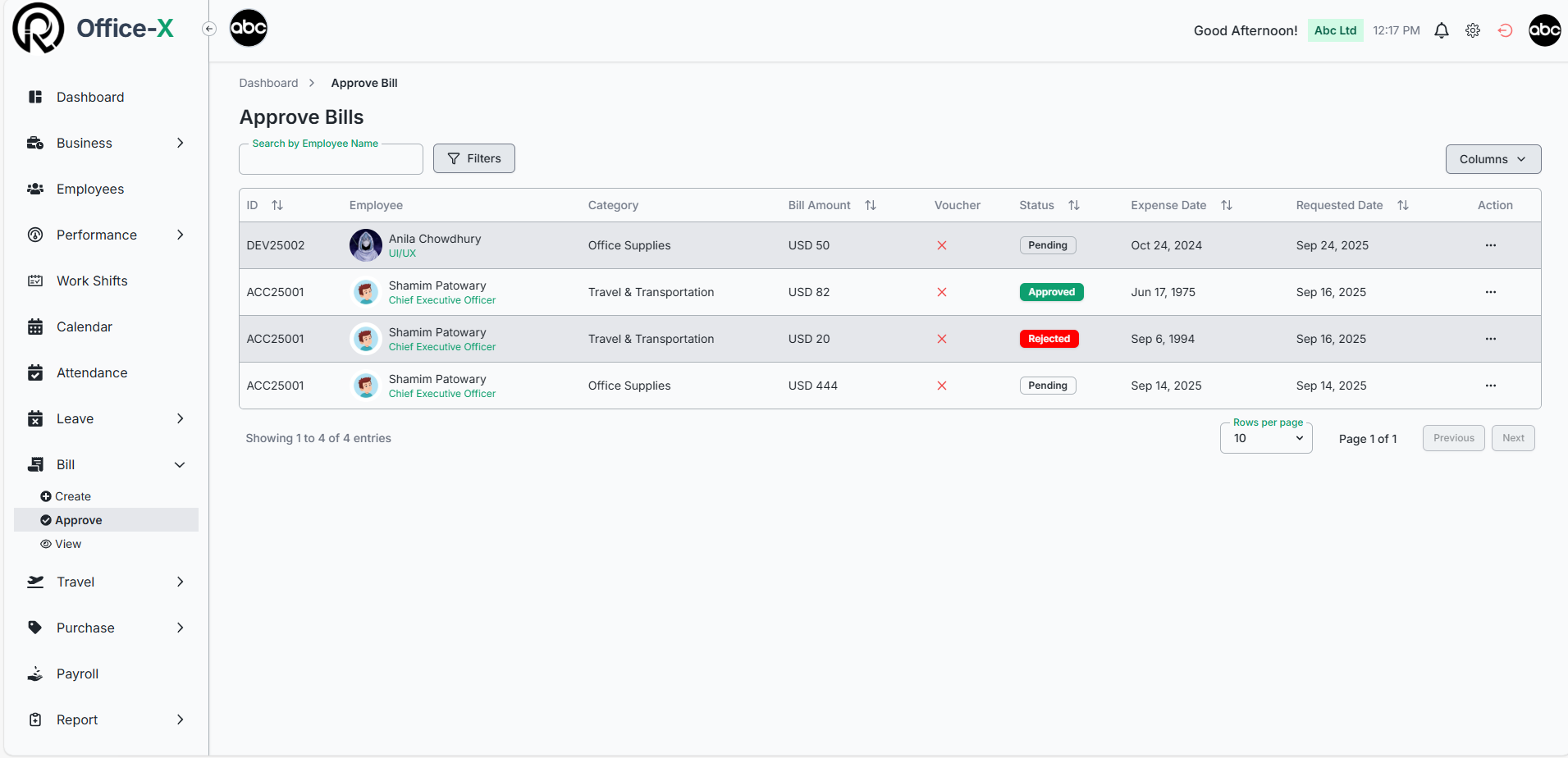Open View under Bill menu

67,544
